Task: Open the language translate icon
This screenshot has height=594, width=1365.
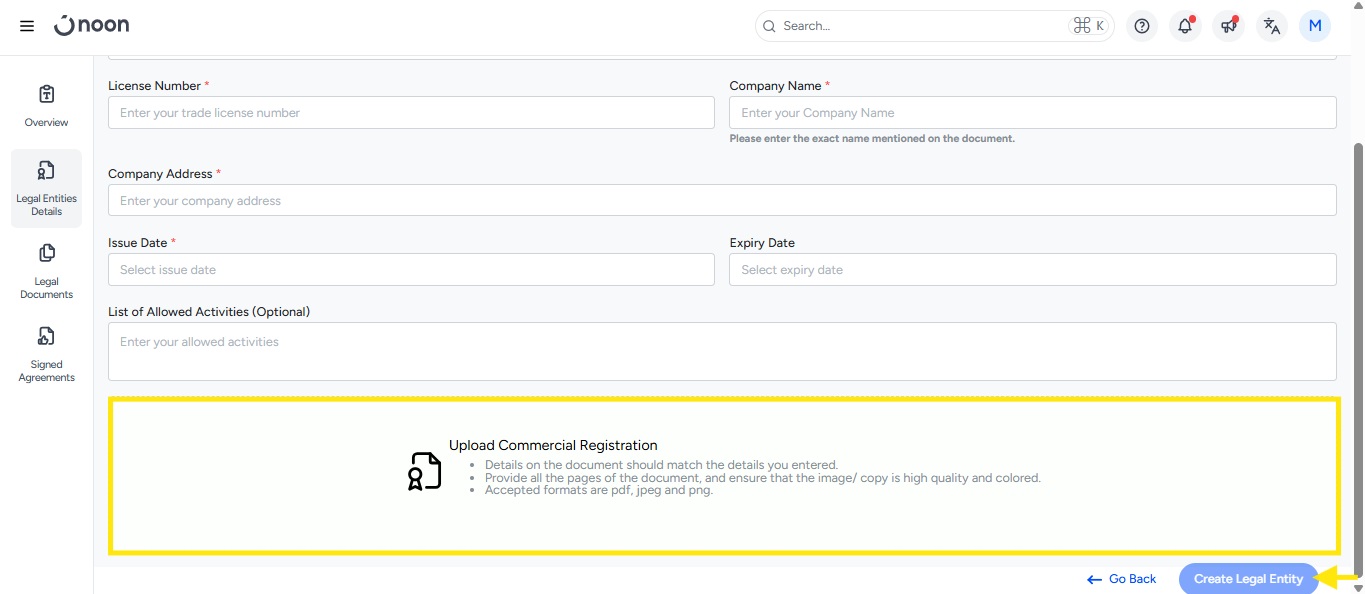Action: [x=1271, y=26]
